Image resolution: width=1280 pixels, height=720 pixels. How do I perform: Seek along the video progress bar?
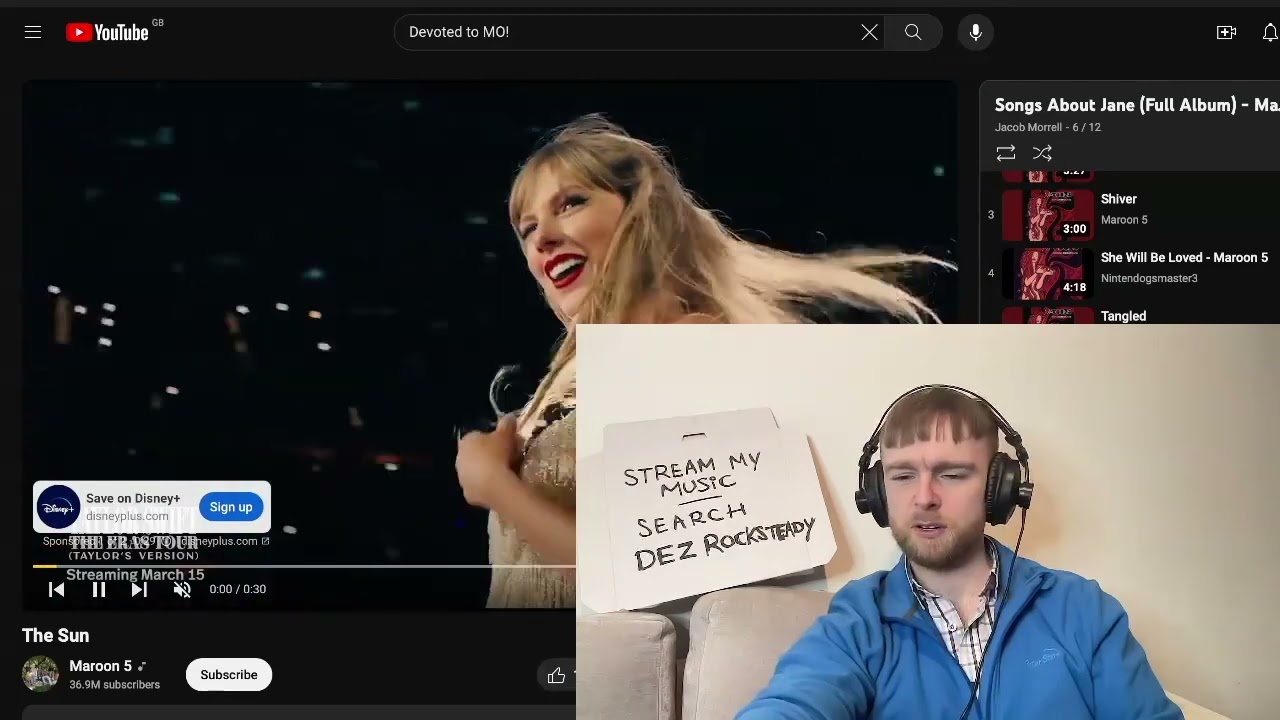click(x=304, y=566)
